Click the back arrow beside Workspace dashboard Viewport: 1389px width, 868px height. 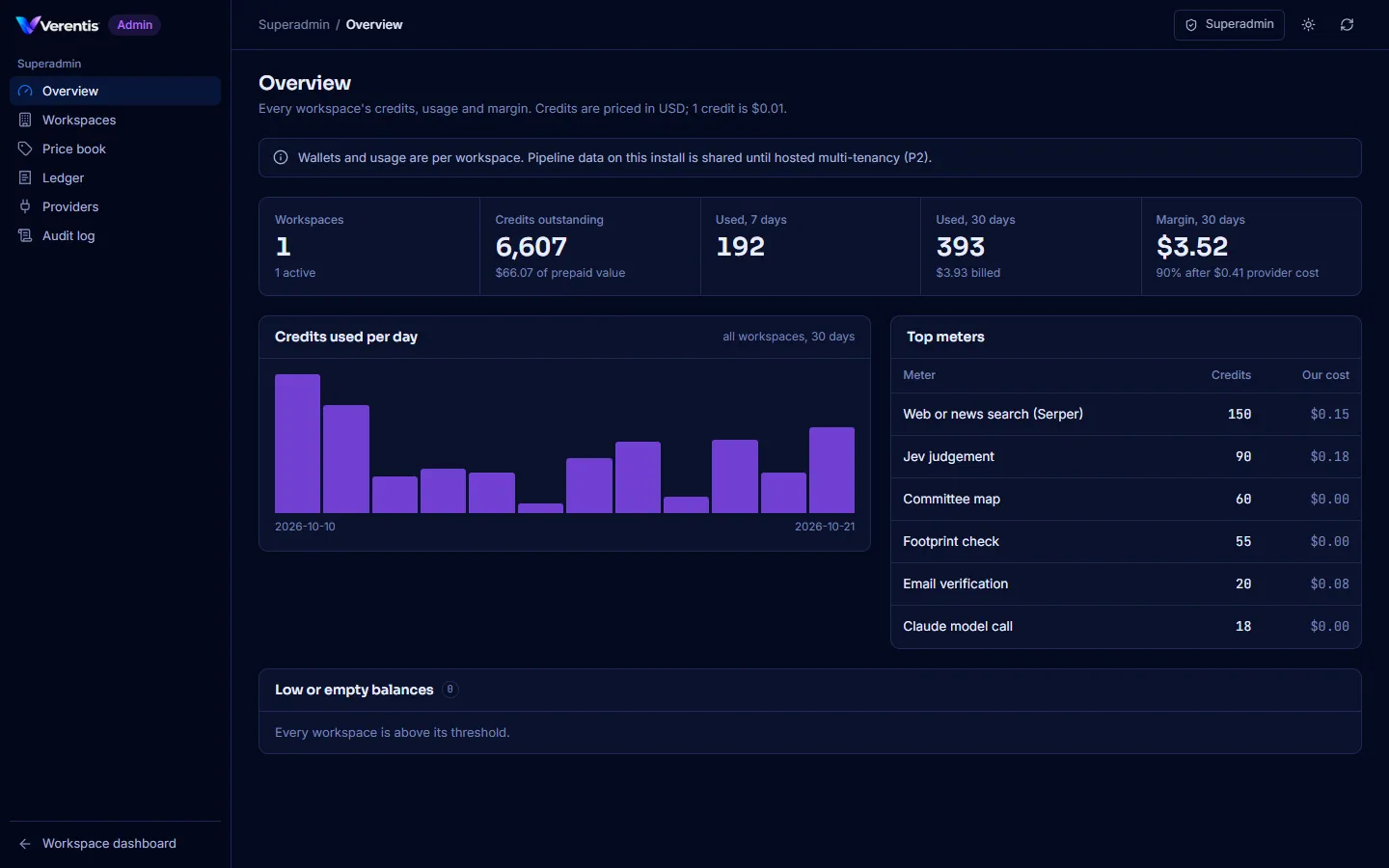(x=25, y=843)
